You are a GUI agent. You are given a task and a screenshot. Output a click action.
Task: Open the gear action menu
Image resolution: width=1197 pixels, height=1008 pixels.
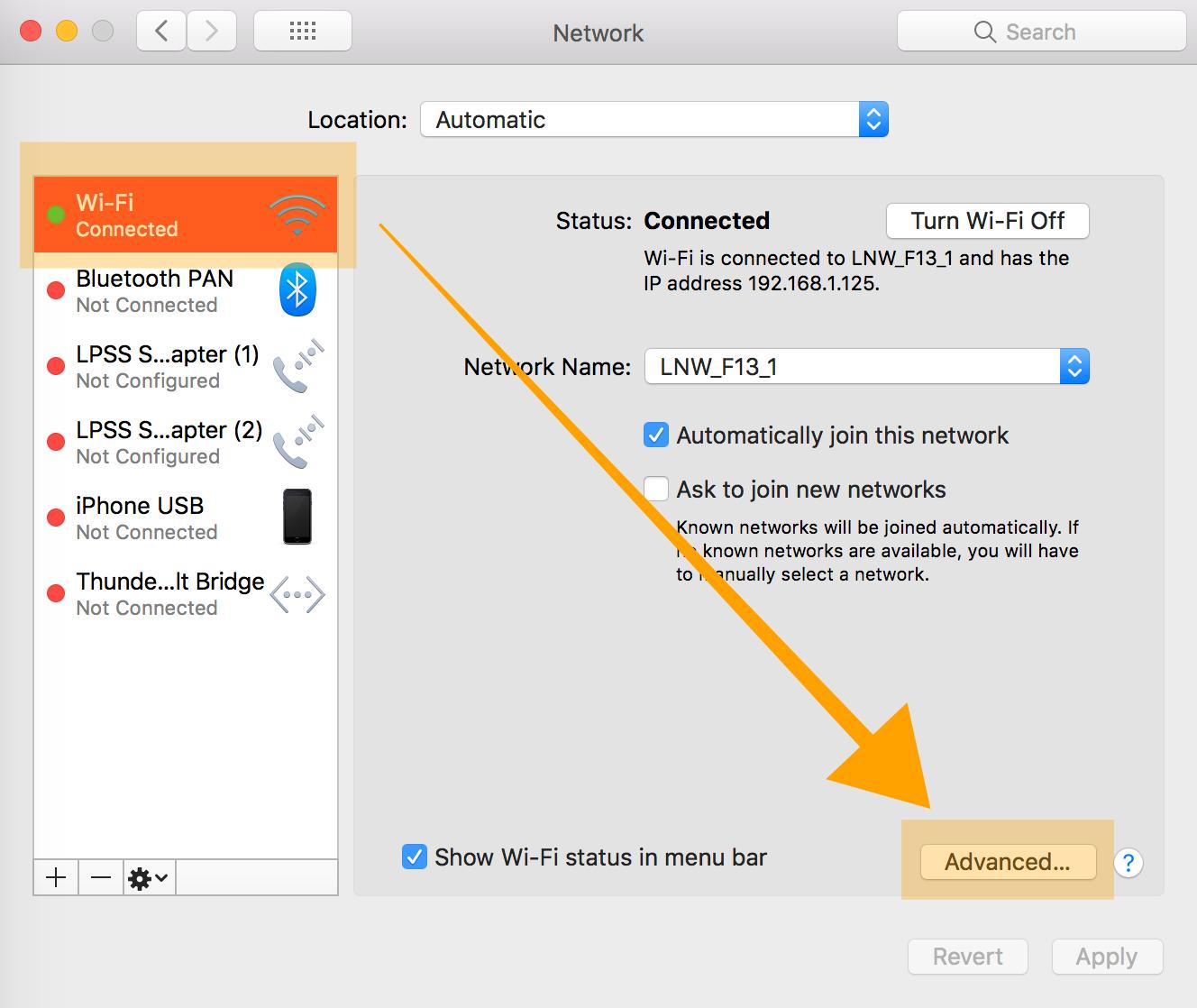click(x=149, y=877)
